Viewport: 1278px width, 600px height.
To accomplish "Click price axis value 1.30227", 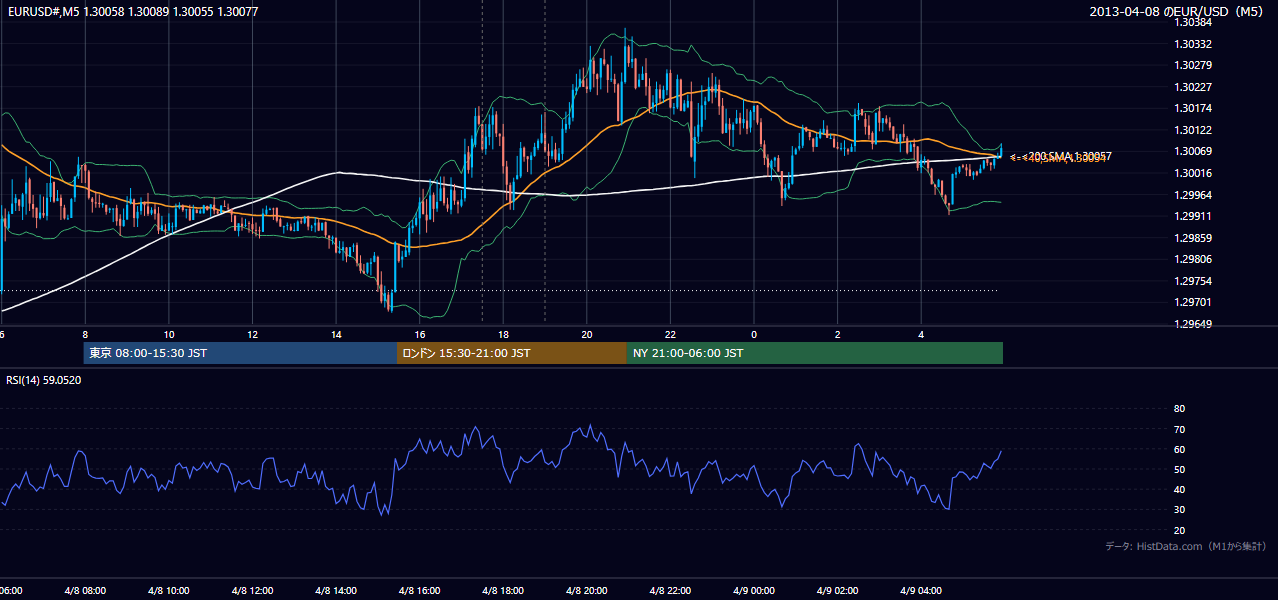I will 1193,87.
